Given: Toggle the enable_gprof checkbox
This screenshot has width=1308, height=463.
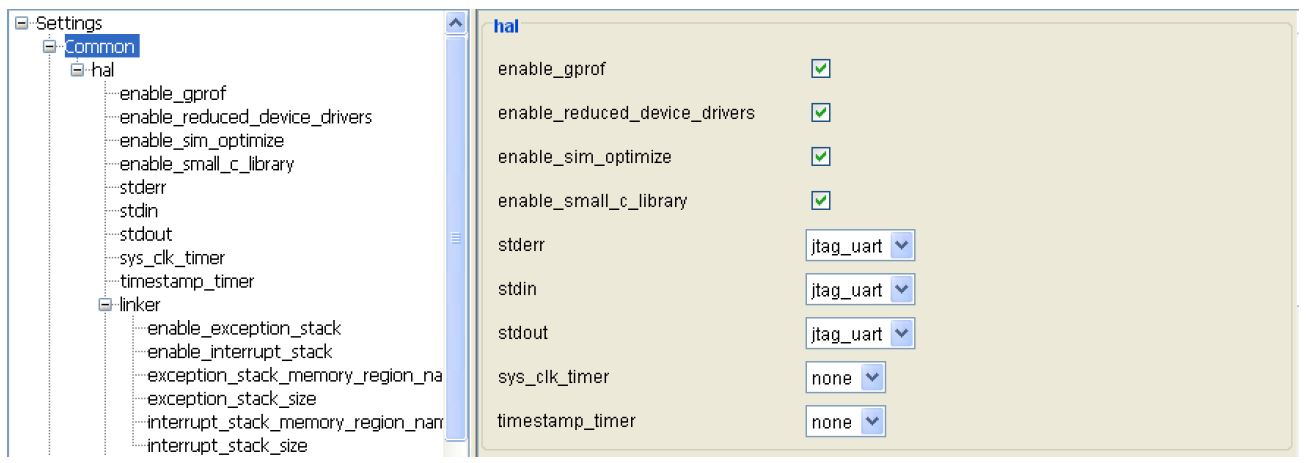Looking at the screenshot, I should point(820,68).
